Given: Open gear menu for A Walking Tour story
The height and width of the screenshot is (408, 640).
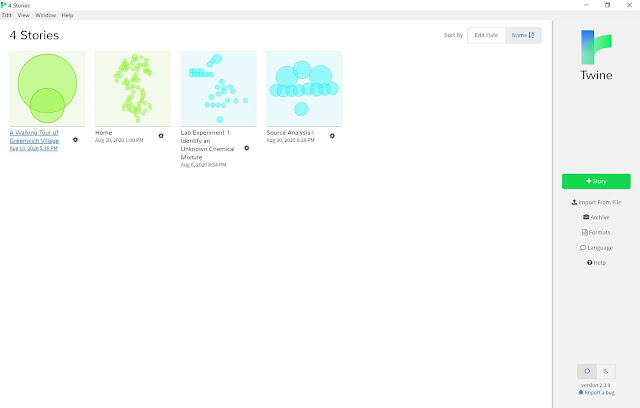Looking at the screenshot, I should point(76,140).
